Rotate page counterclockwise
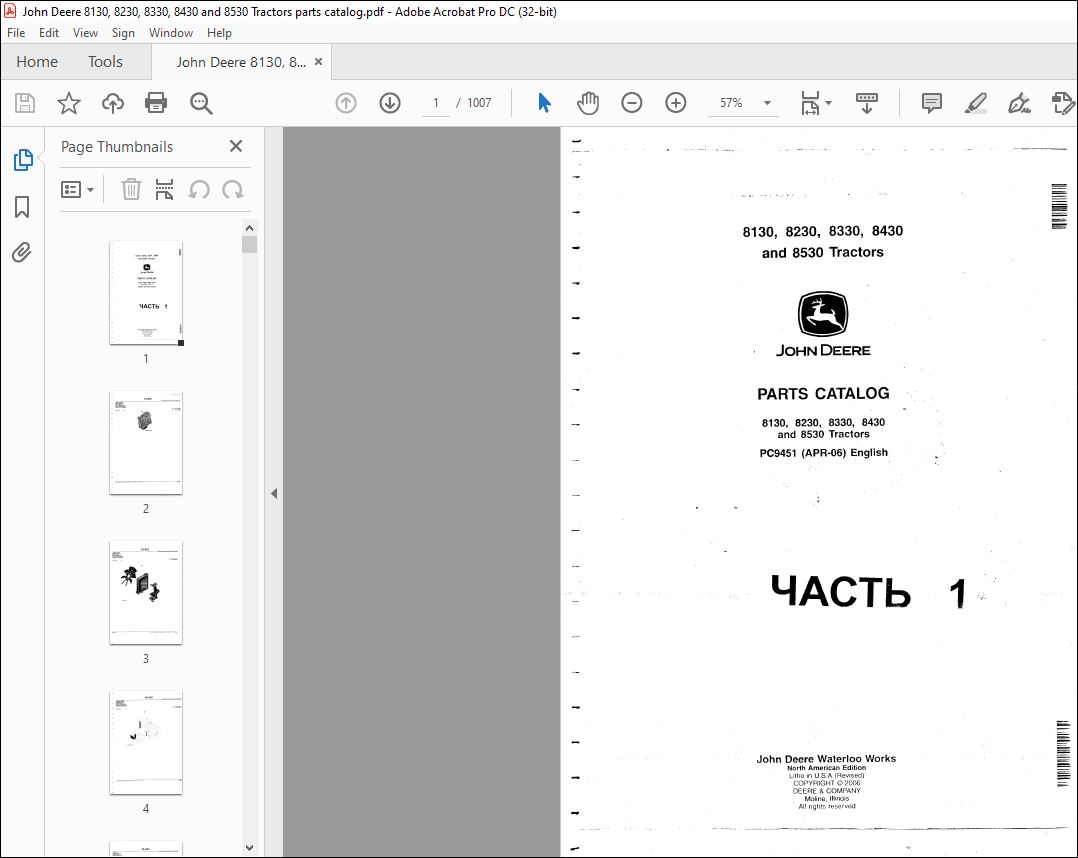The height and width of the screenshot is (858, 1078). point(199,189)
